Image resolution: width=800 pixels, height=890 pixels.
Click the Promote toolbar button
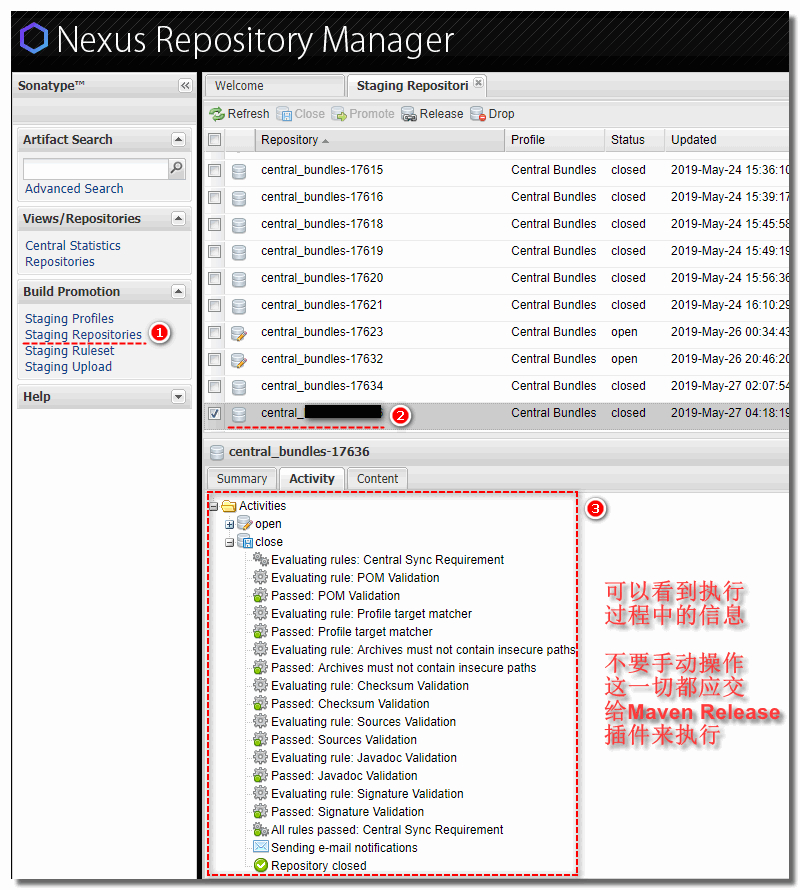pyautogui.click(x=363, y=114)
